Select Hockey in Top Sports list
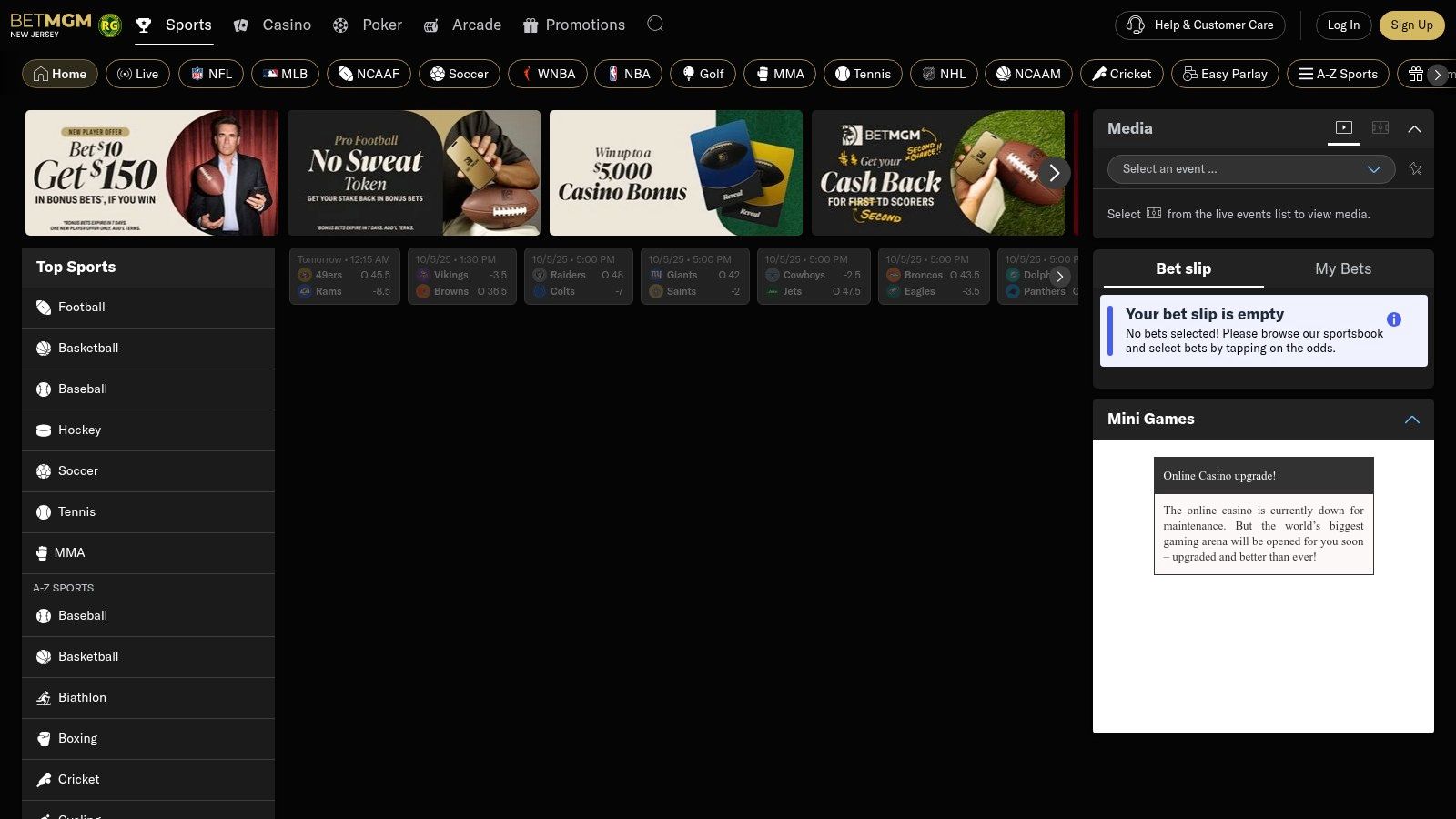Viewport: 1456px width, 819px height. pyautogui.click(x=79, y=430)
